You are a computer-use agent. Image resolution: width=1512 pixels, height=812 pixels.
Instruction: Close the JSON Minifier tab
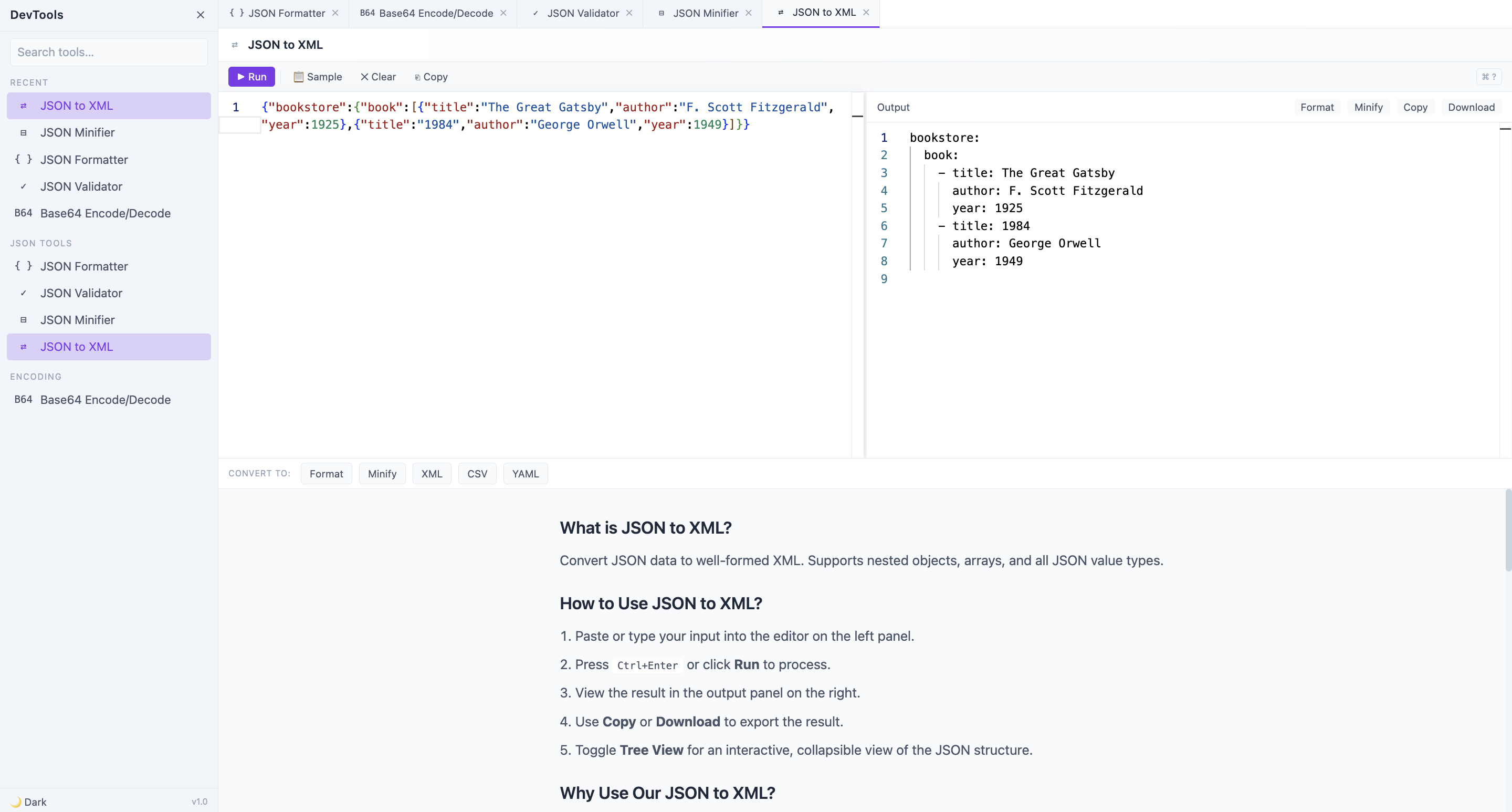click(x=749, y=13)
